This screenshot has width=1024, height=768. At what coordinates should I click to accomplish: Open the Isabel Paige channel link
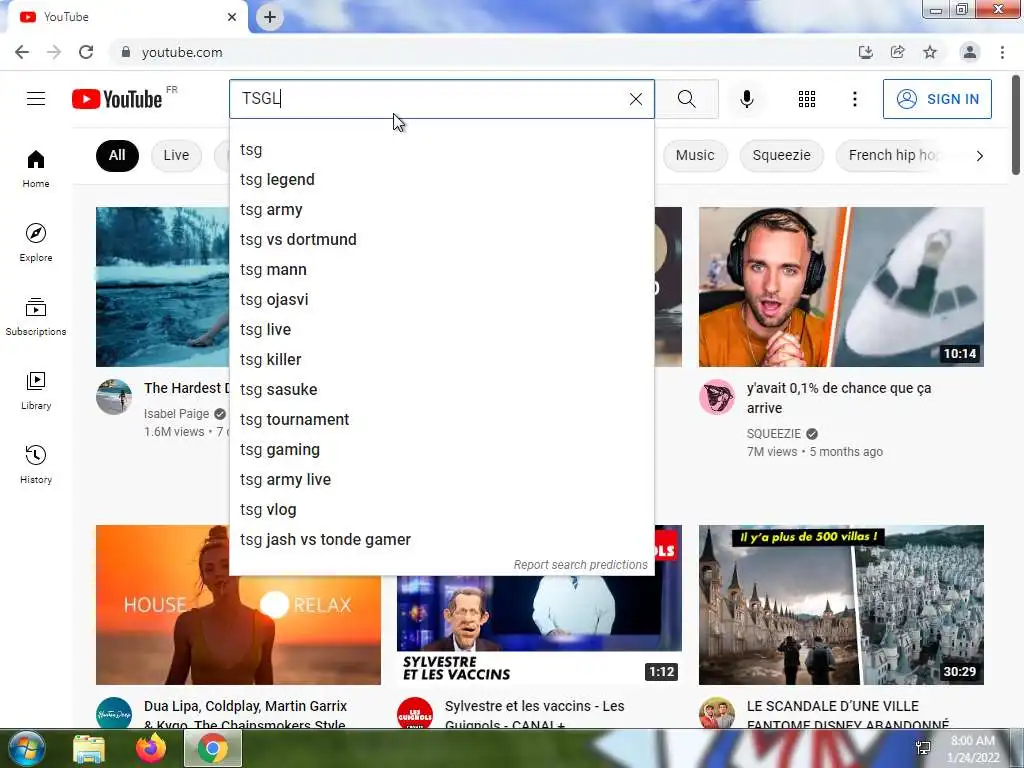click(x=176, y=413)
